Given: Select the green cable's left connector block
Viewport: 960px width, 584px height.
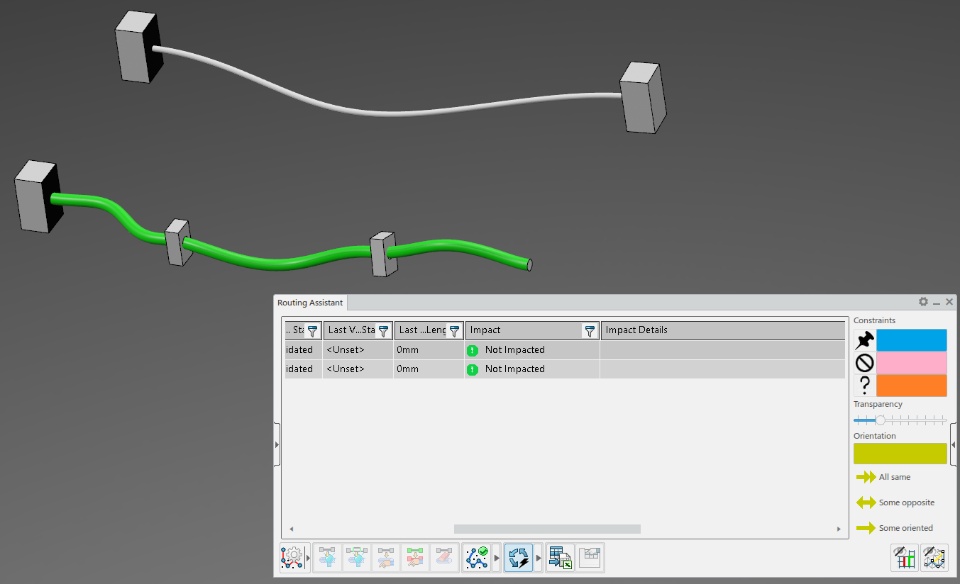Looking at the screenshot, I should pos(38,197).
